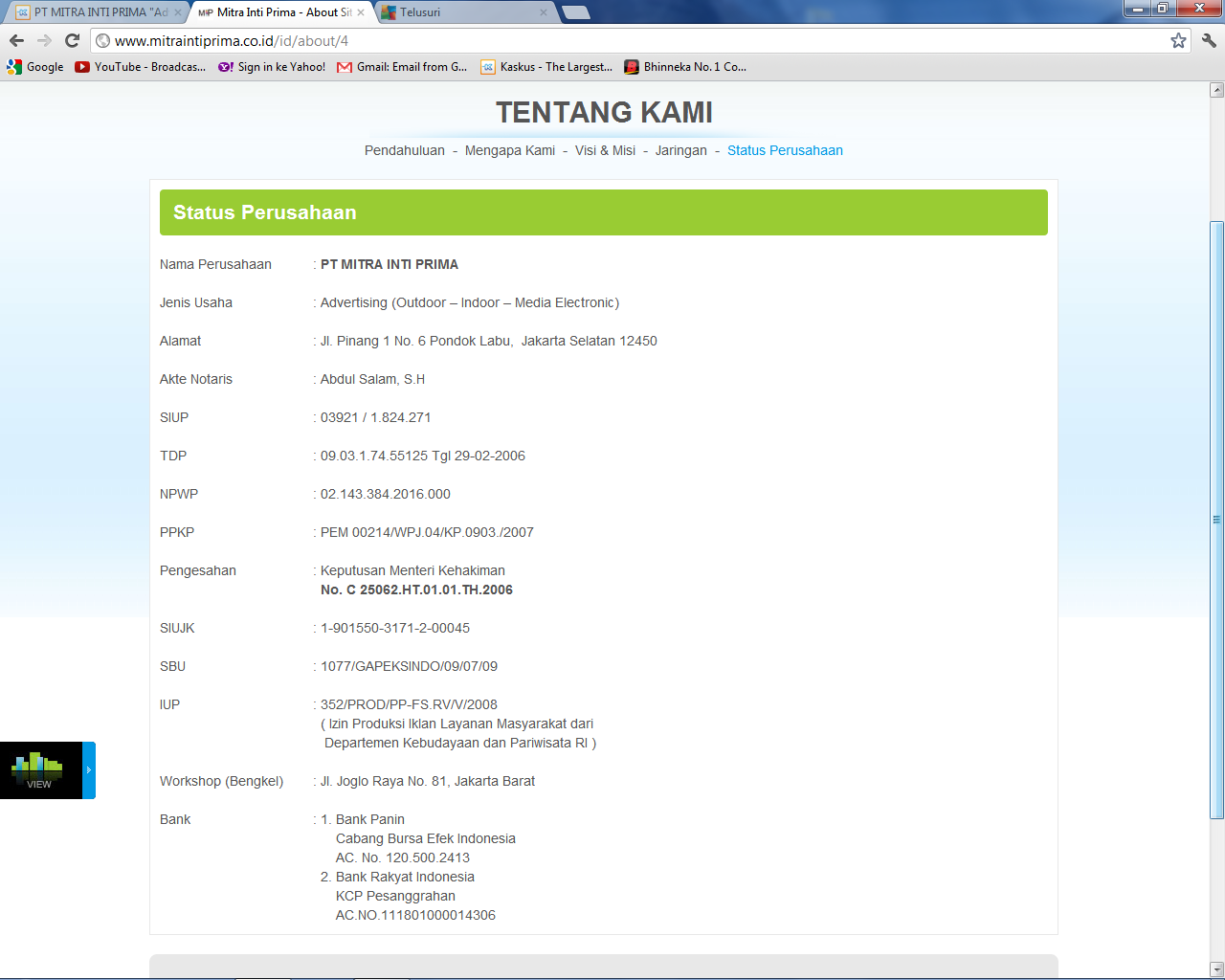Image resolution: width=1225 pixels, height=980 pixels.
Task: Click the NPWP value 02.143.384.2016.000
Action: [x=386, y=494]
